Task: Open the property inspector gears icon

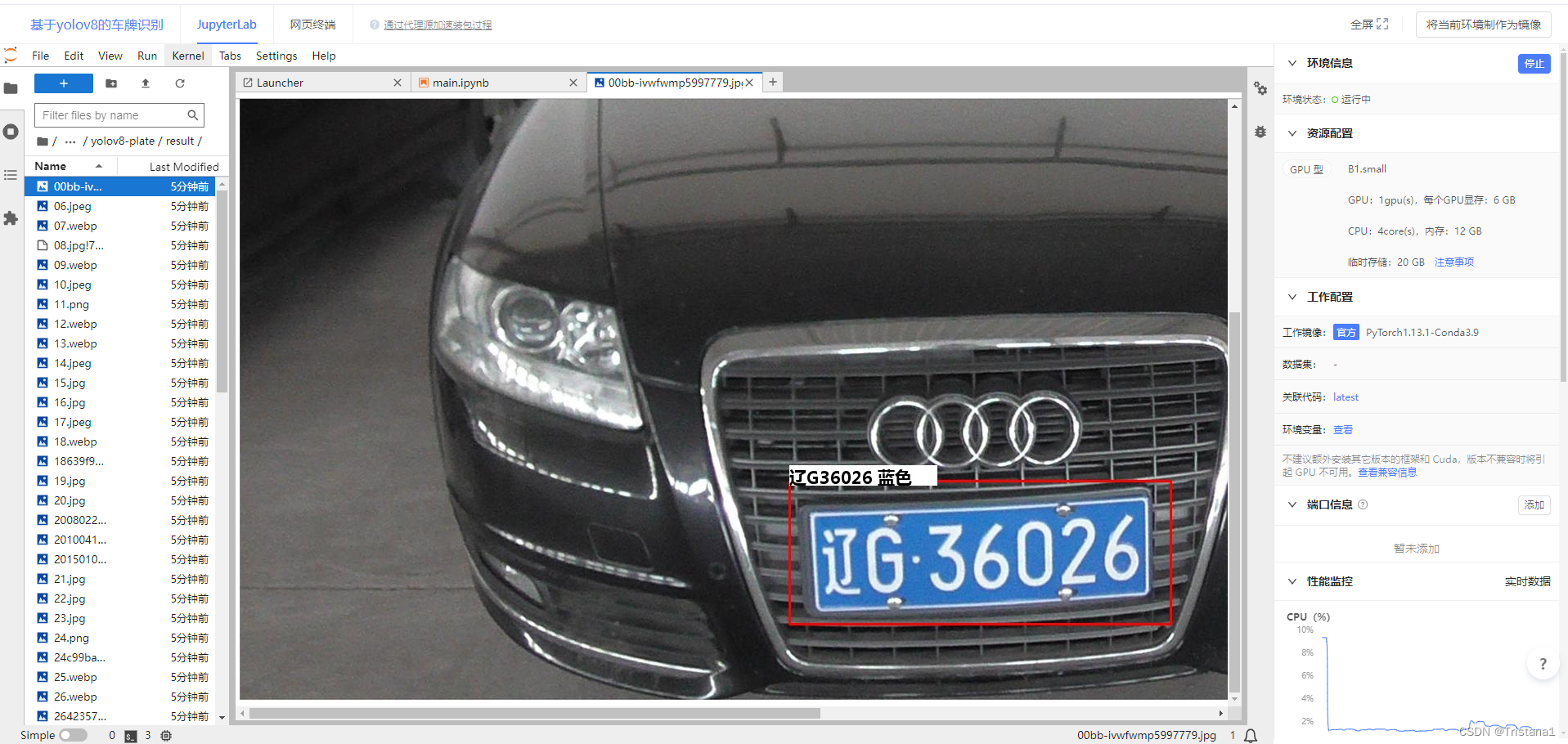Action: pos(1260,88)
